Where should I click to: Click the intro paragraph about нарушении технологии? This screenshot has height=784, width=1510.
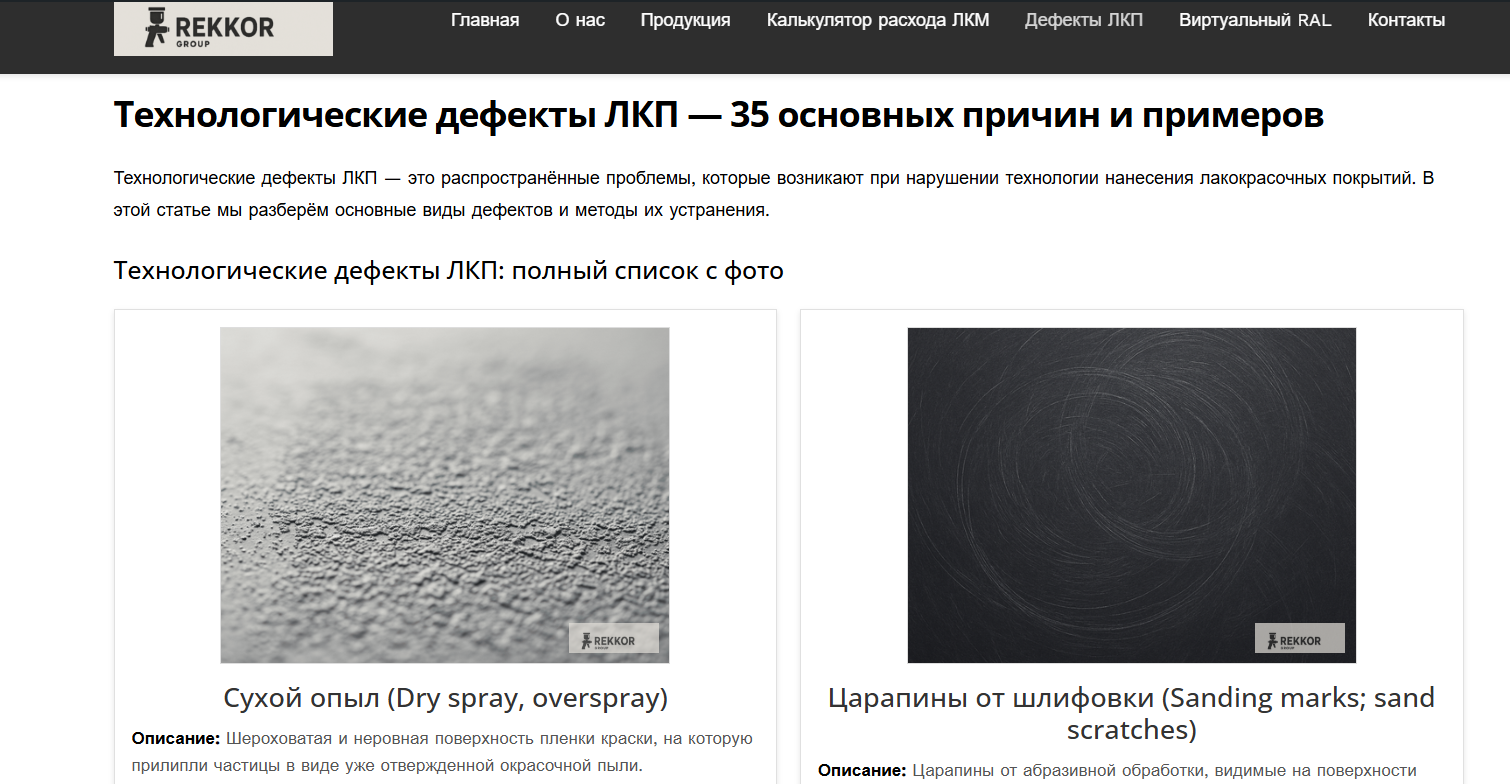pyautogui.click(x=774, y=195)
